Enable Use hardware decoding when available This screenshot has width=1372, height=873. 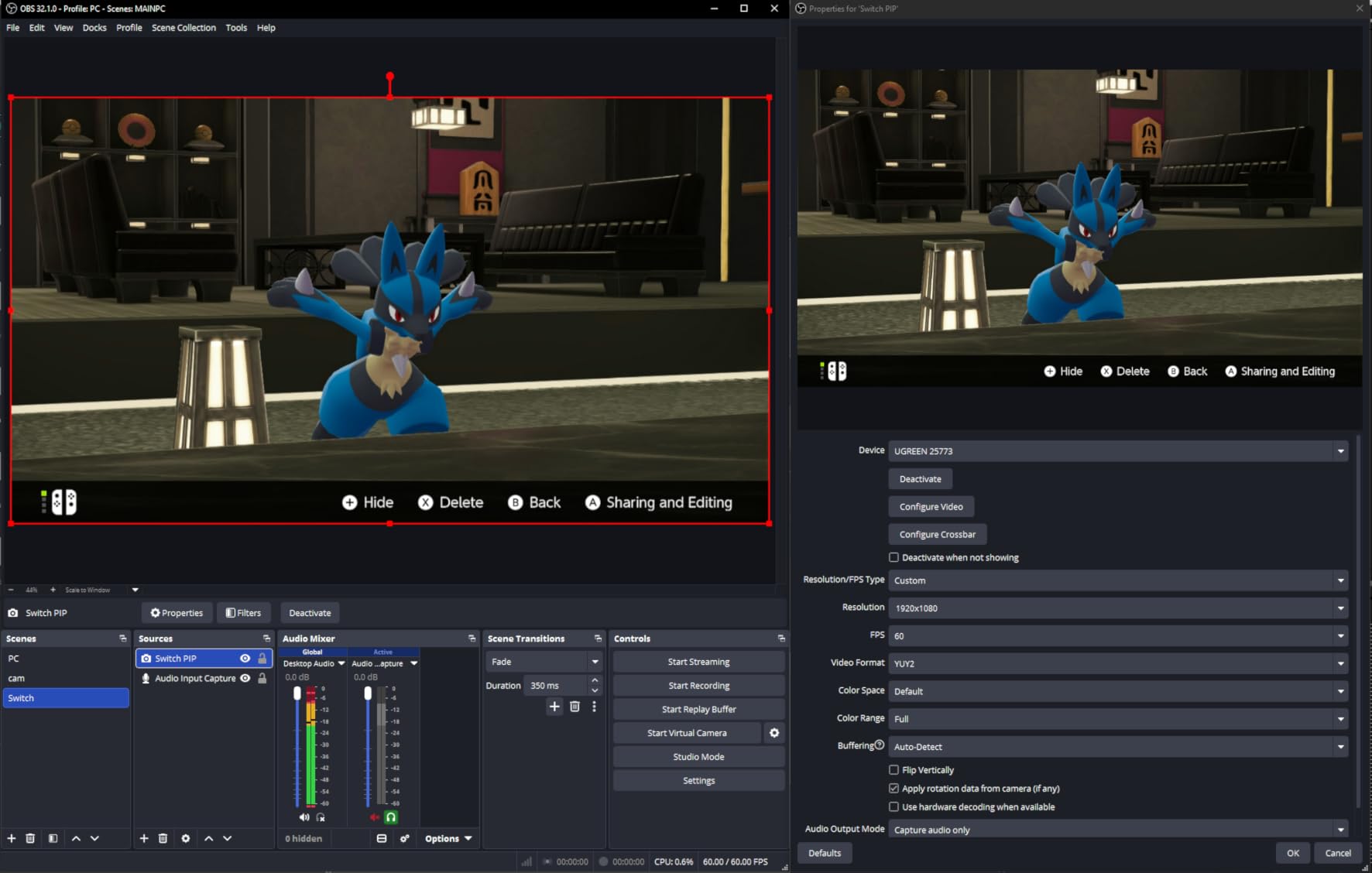tap(894, 807)
